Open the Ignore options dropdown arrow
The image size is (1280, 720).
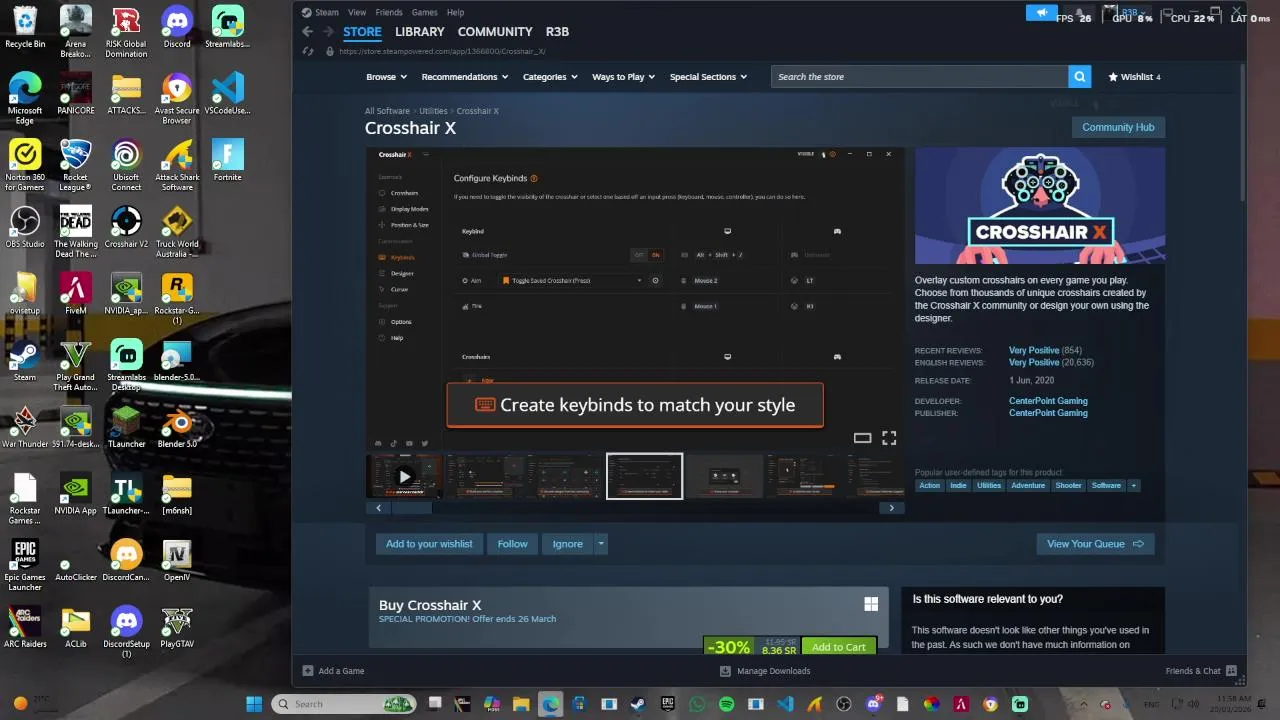coord(600,544)
